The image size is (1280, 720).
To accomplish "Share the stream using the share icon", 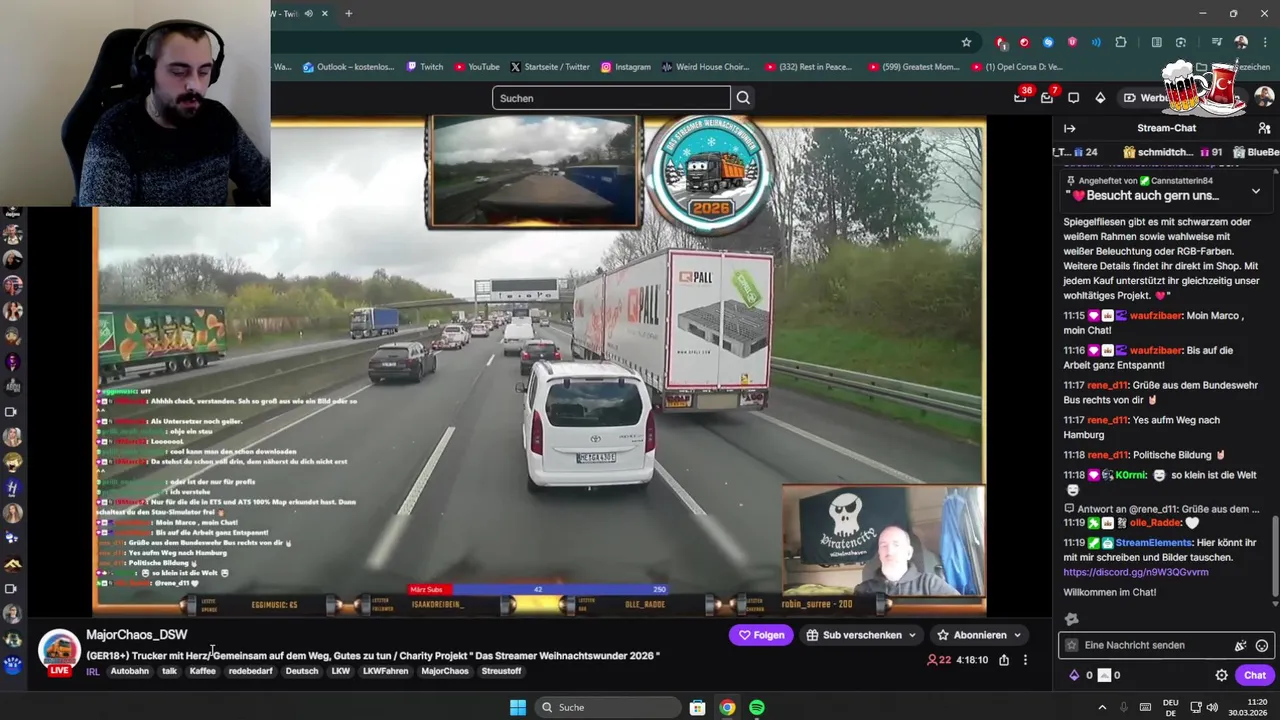I will [x=1004, y=660].
